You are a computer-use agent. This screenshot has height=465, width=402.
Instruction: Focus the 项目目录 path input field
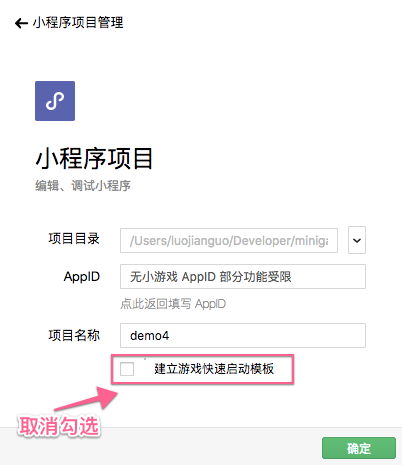(229, 240)
